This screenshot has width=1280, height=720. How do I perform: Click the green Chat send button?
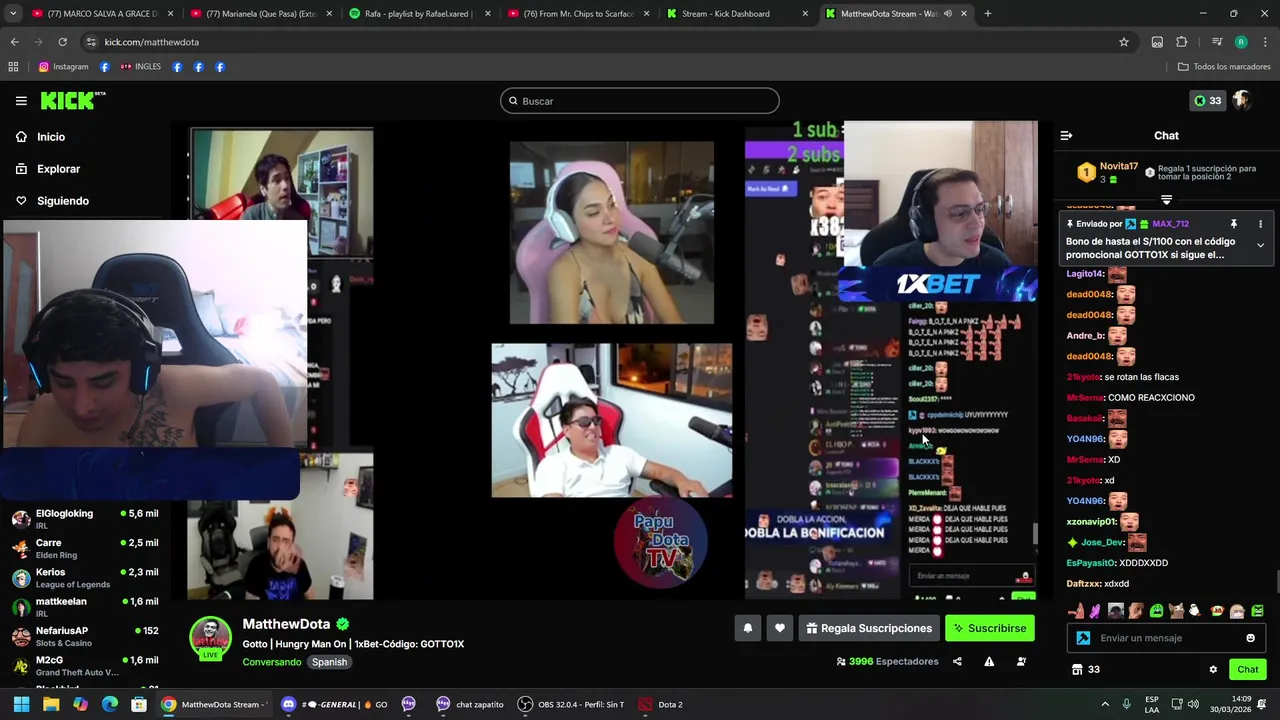coord(1247,669)
